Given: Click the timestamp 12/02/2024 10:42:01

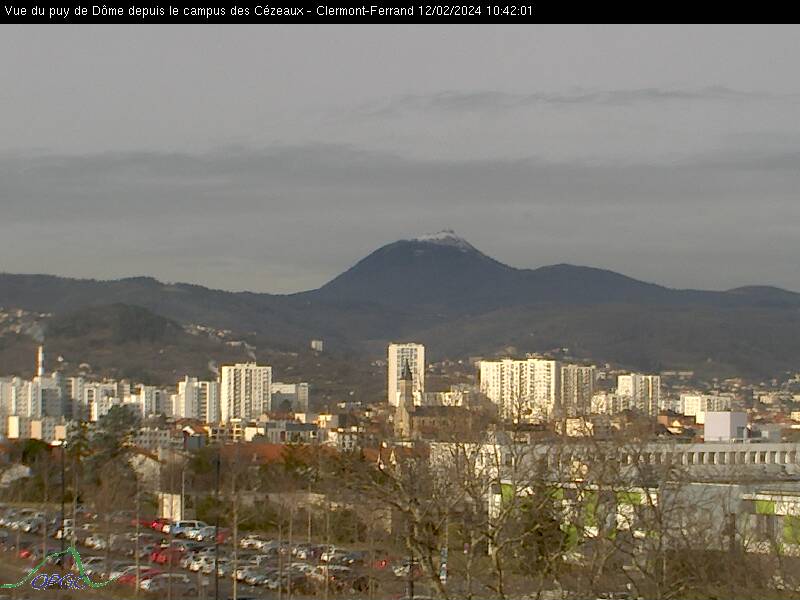Looking at the screenshot, I should point(476,11).
